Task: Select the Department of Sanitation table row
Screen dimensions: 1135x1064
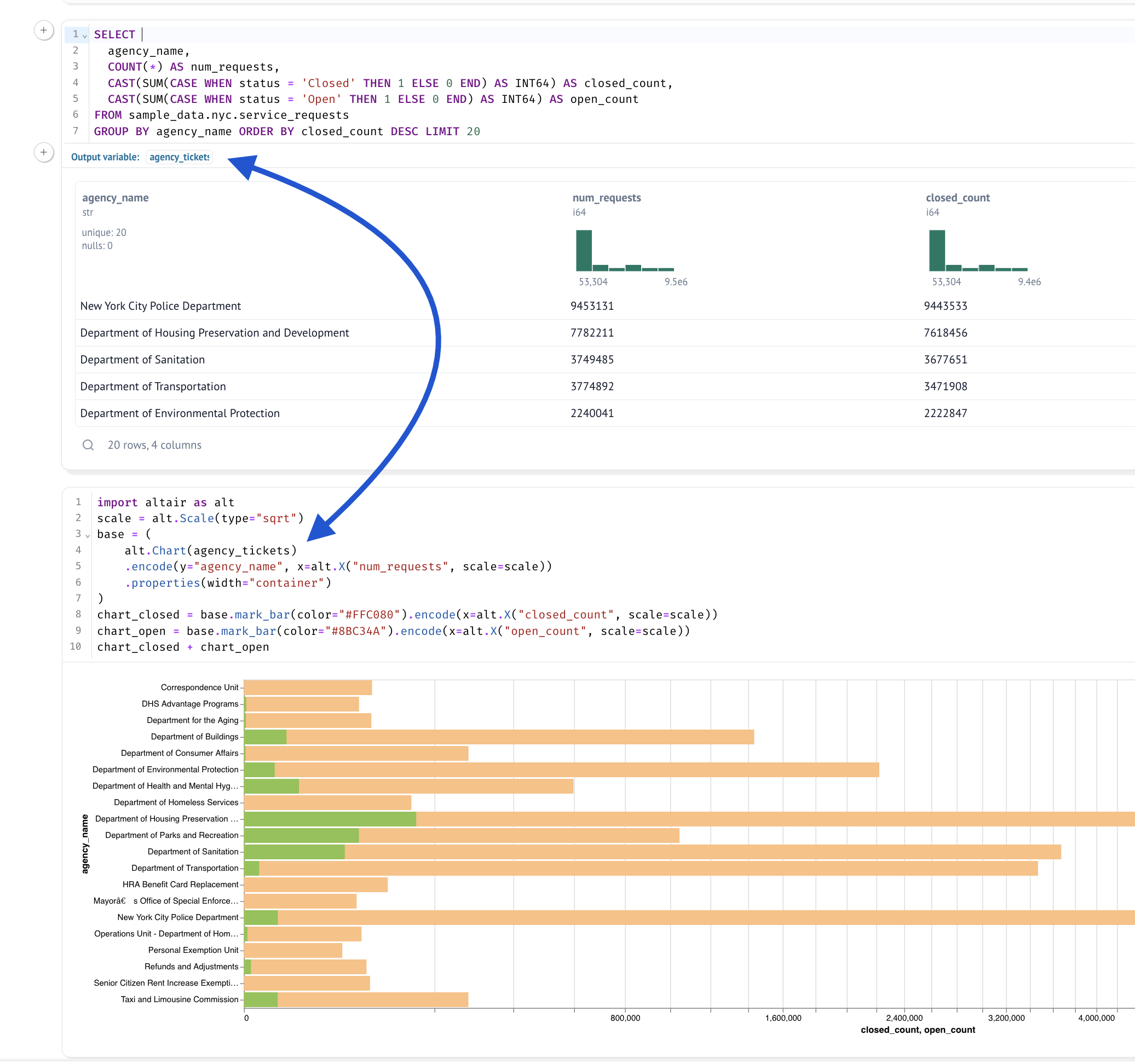Action: coord(143,360)
